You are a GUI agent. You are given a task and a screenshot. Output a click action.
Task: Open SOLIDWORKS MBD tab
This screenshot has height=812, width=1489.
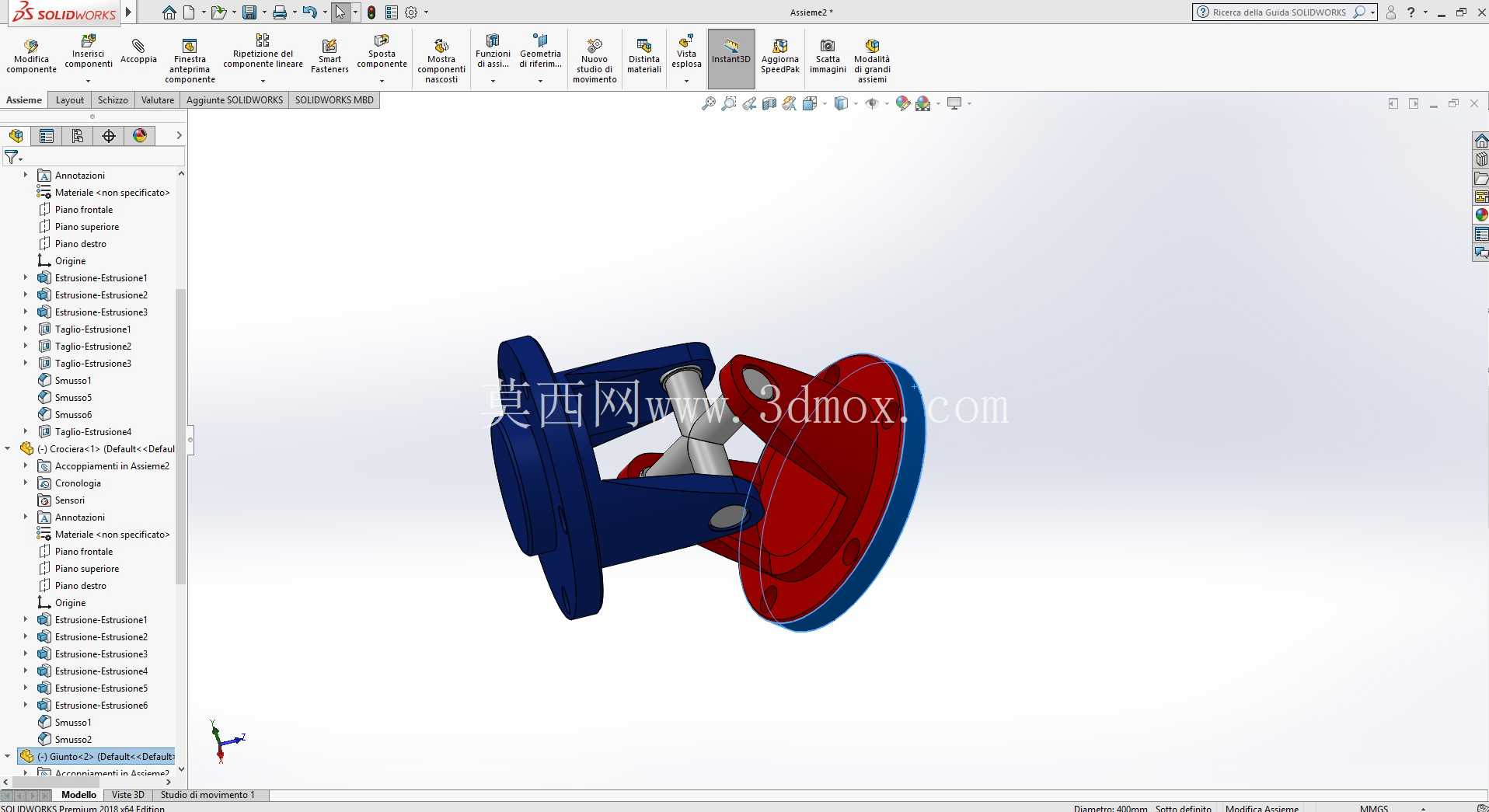(334, 100)
